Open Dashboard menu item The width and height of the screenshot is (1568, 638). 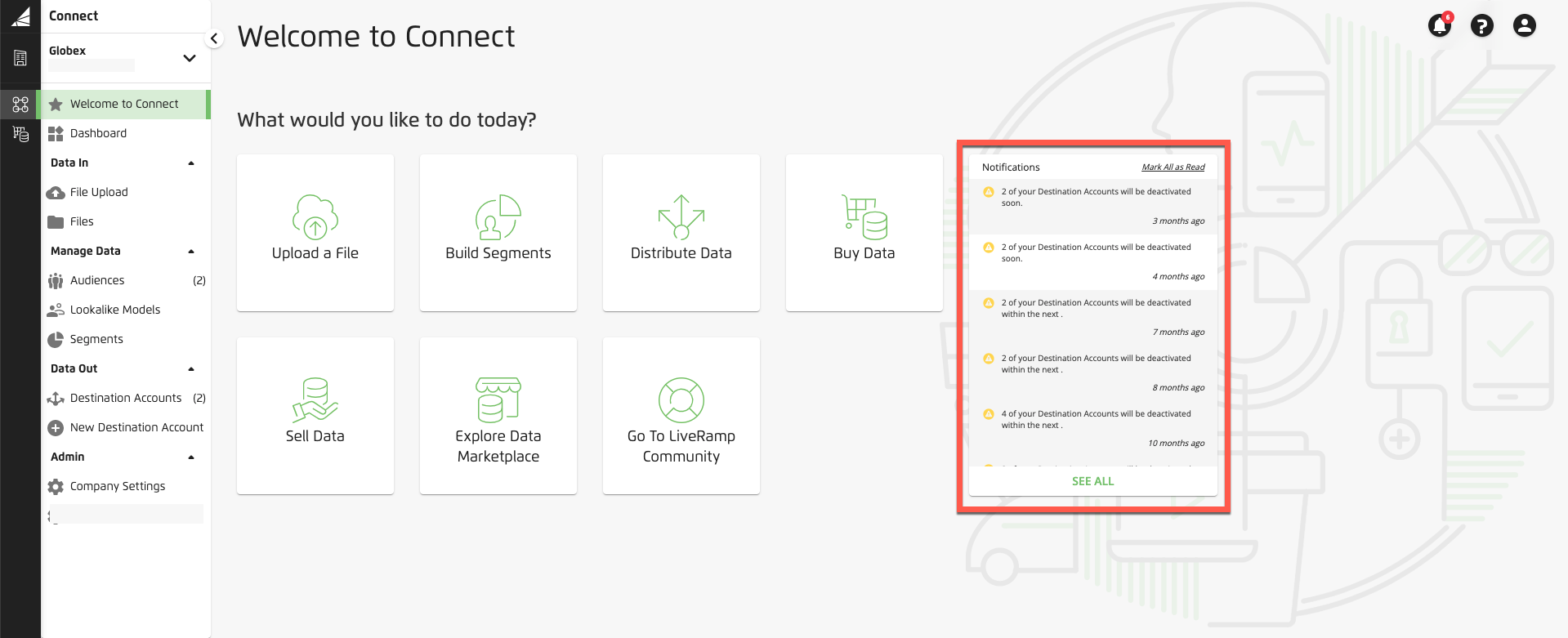pyautogui.click(x=126, y=133)
